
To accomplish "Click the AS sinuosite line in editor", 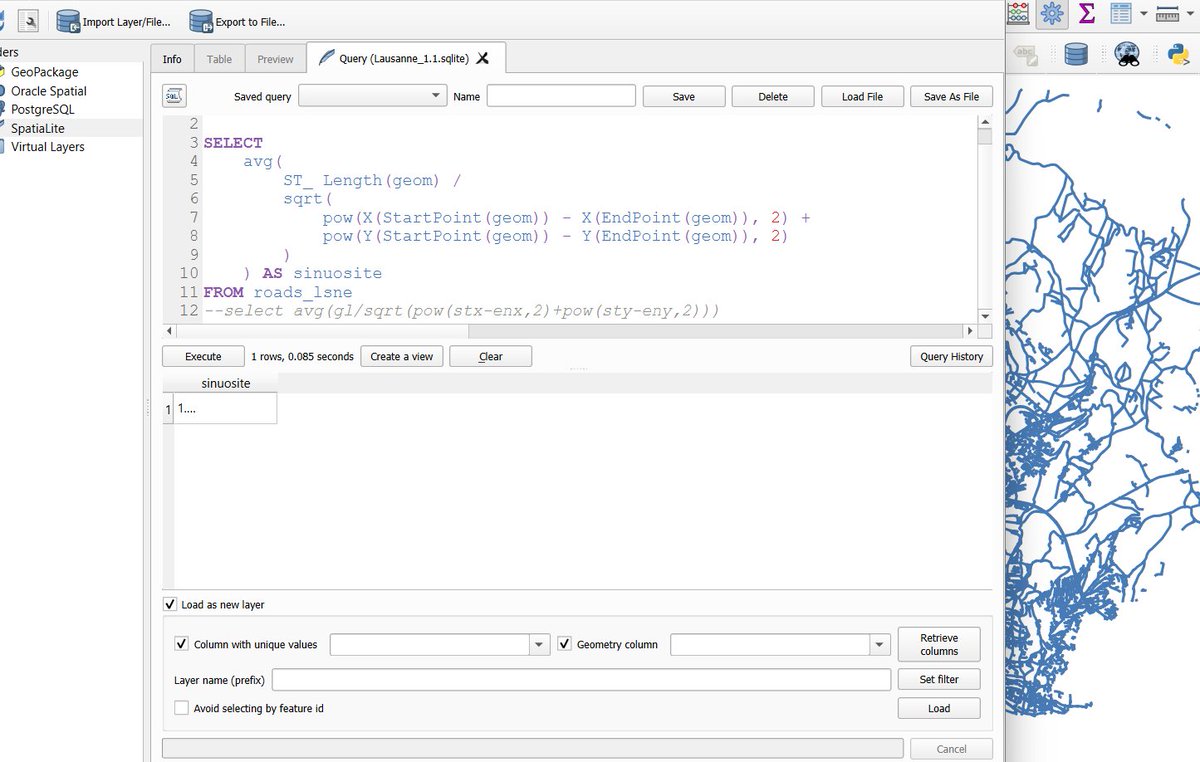I will click(312, 273).
